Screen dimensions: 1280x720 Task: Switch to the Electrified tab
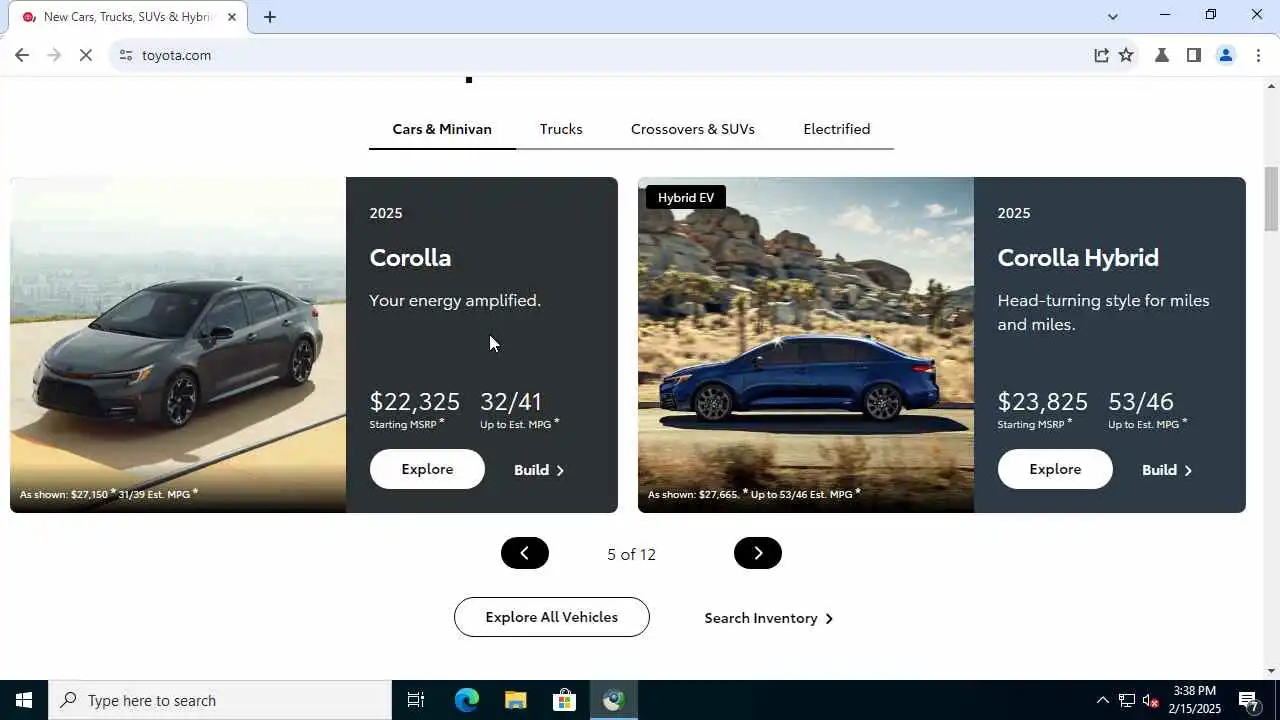tap(837, 129)
